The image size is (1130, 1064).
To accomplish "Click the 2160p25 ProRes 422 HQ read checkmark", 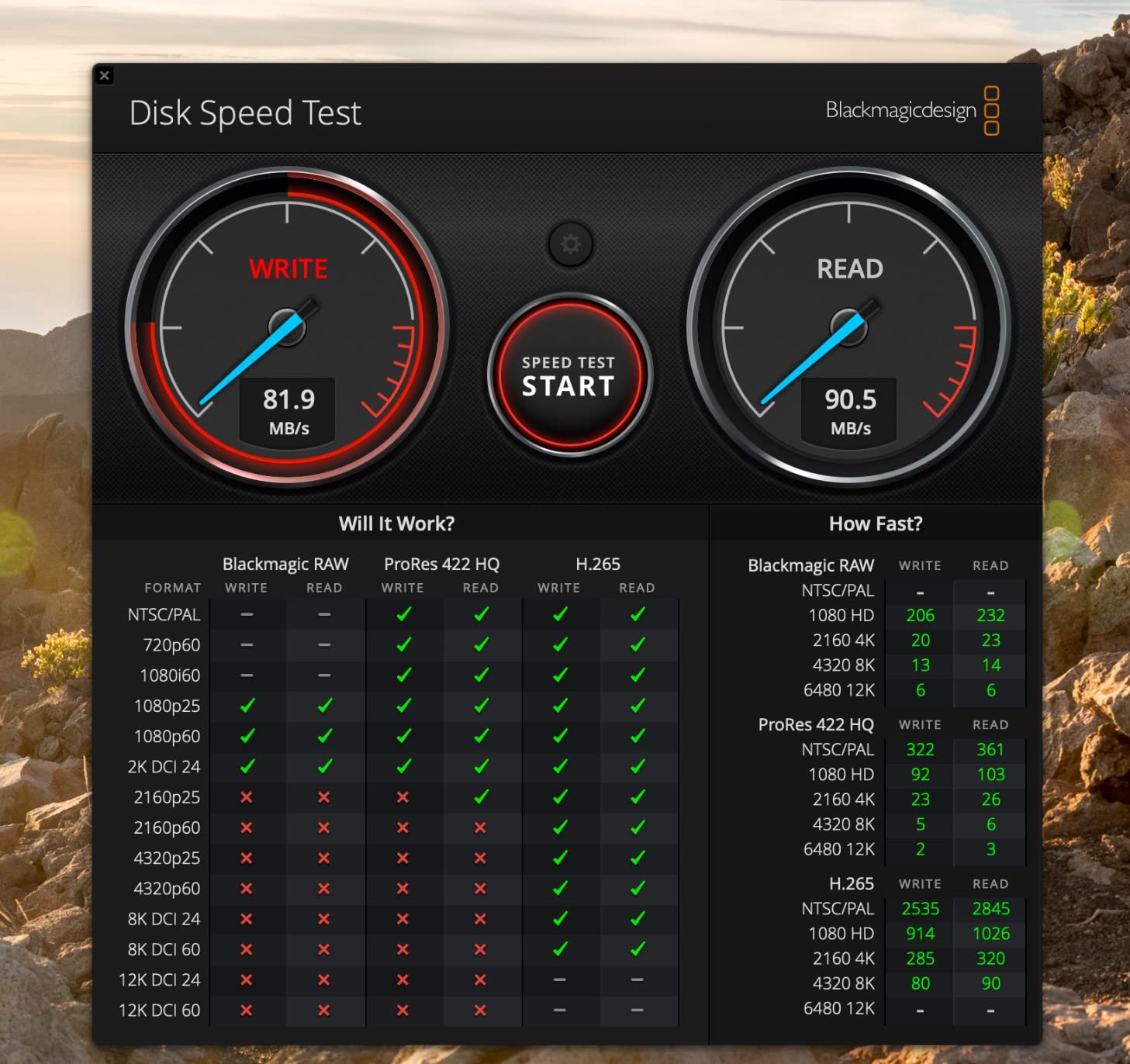I will (482, 796).
